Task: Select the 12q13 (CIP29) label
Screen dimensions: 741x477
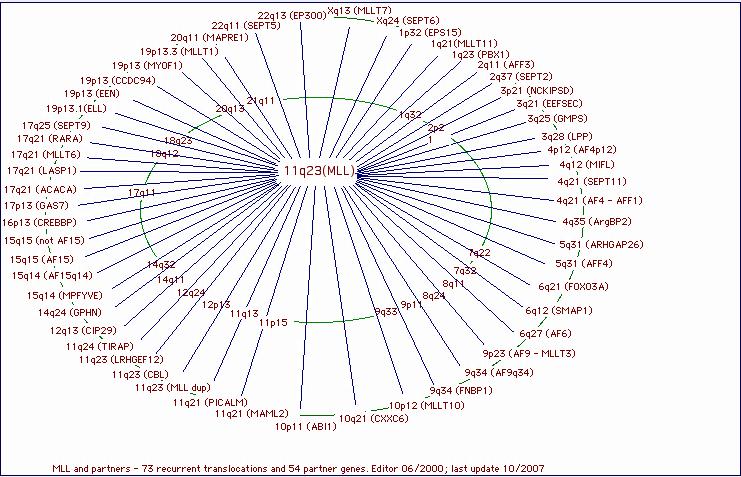Action: click(x=83, y=330)
